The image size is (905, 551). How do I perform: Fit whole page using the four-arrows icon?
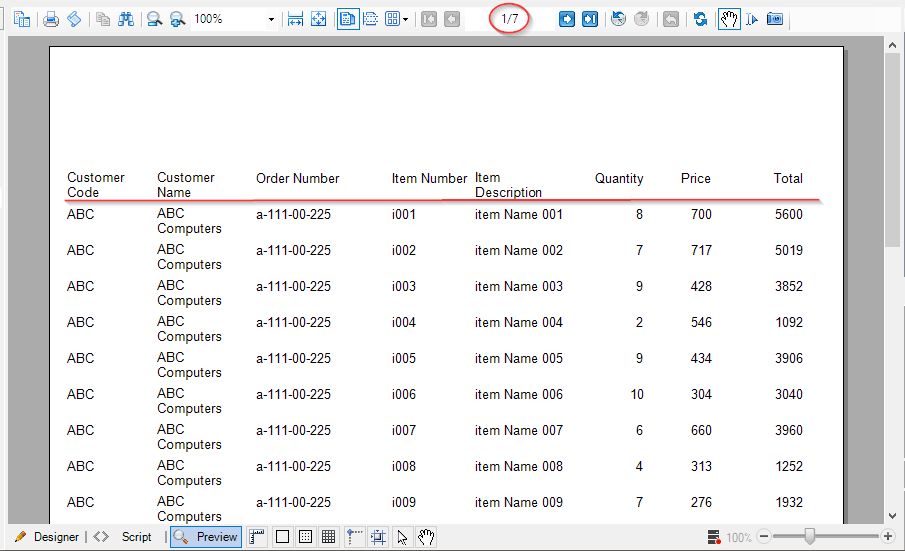pos(319,20)
